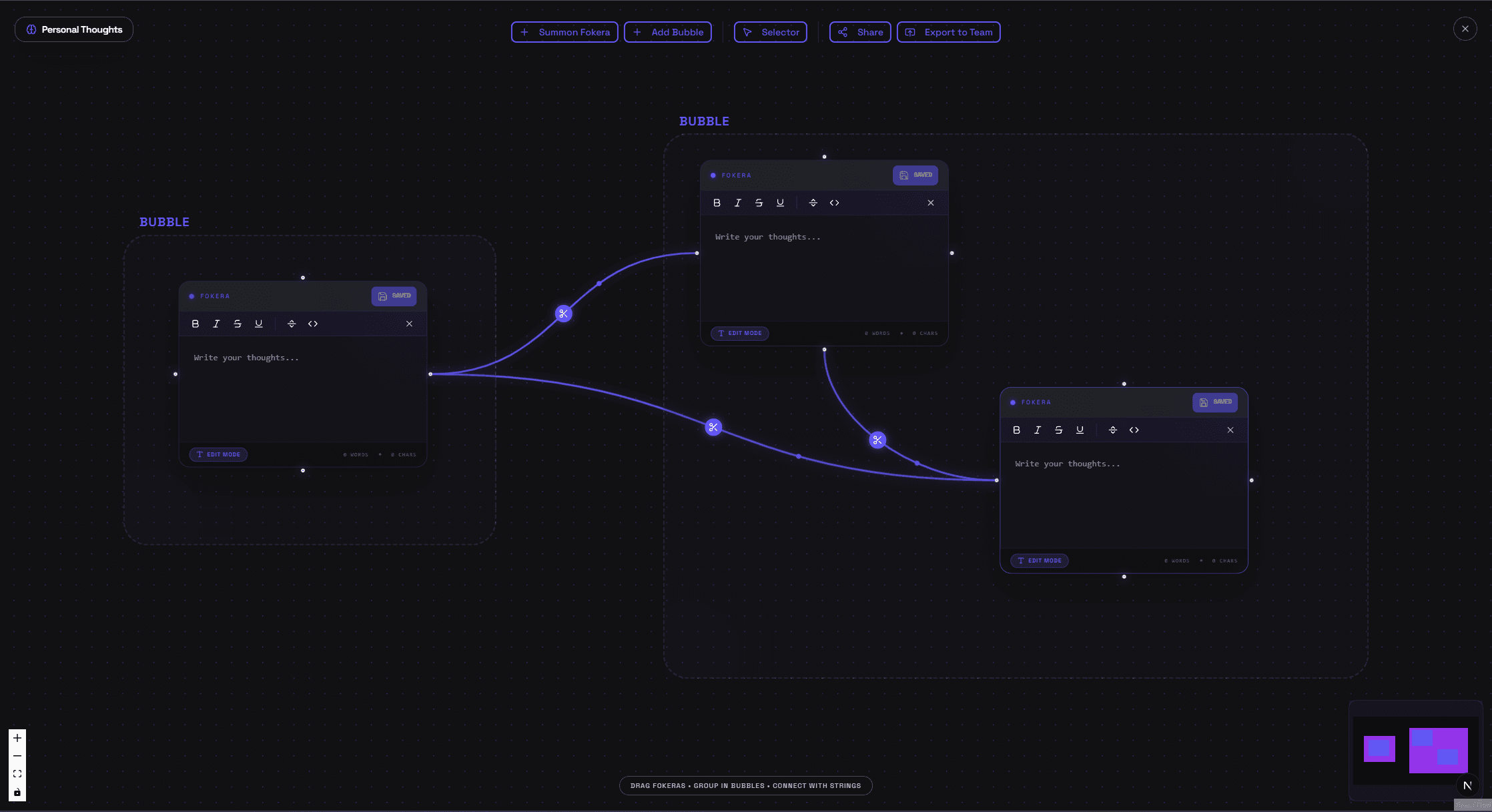
Task: Click Italic in the left bubble's Fokera
Action: (x=216, y=324)
